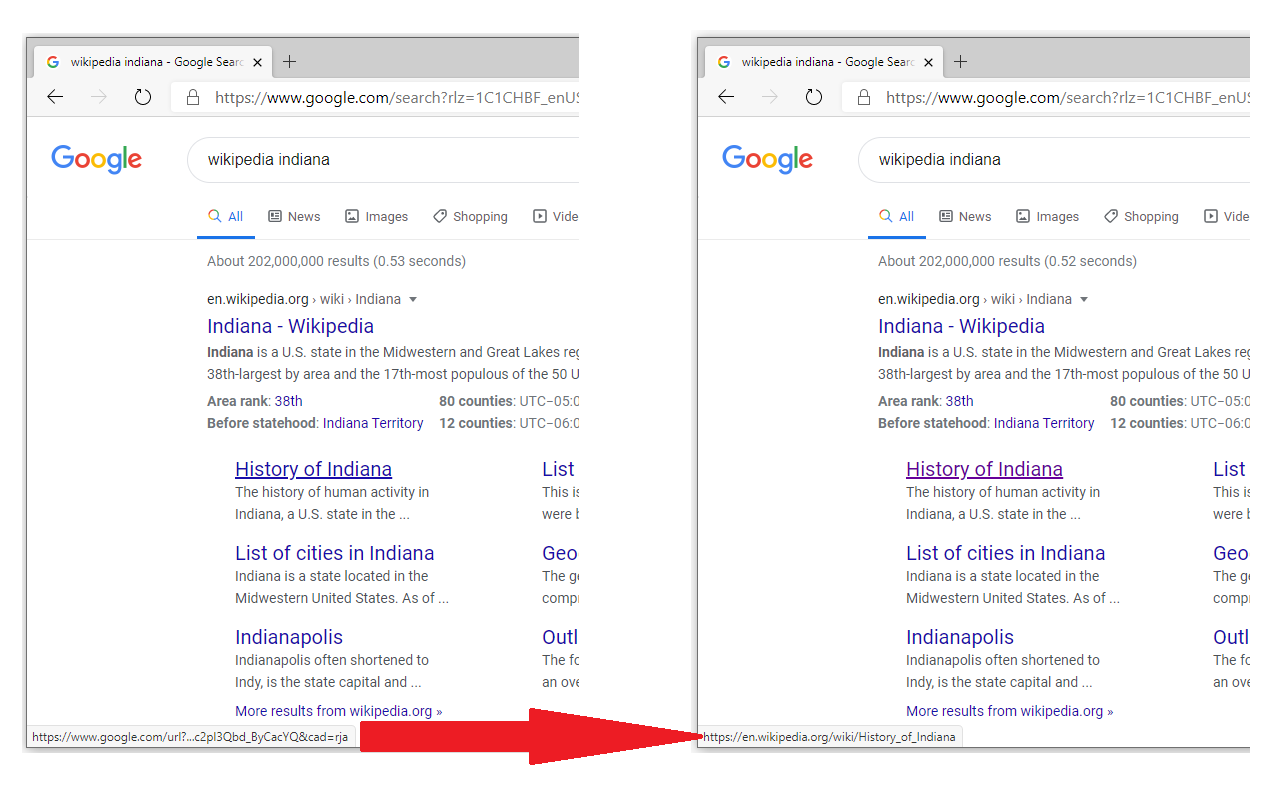The height and width of the screenshot is (800, 1280).
Task: Switch to News results in right window
Action: [x=965, y=216]
